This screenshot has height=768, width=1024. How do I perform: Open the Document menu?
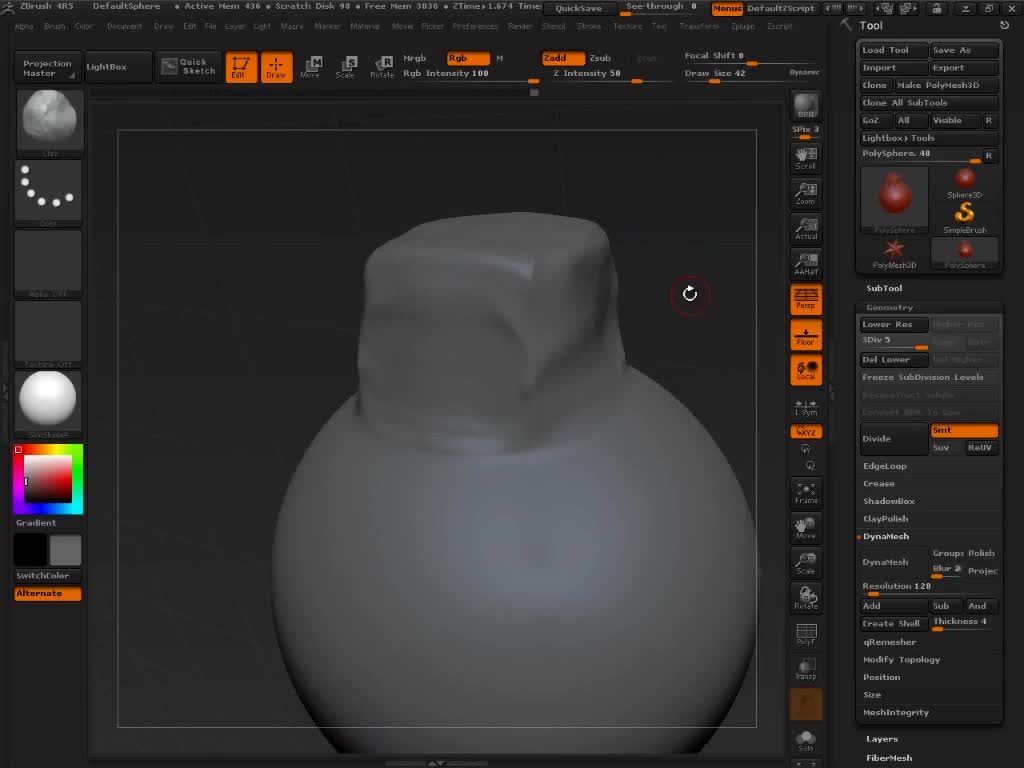pyautogui.click(x=124, y=27)
